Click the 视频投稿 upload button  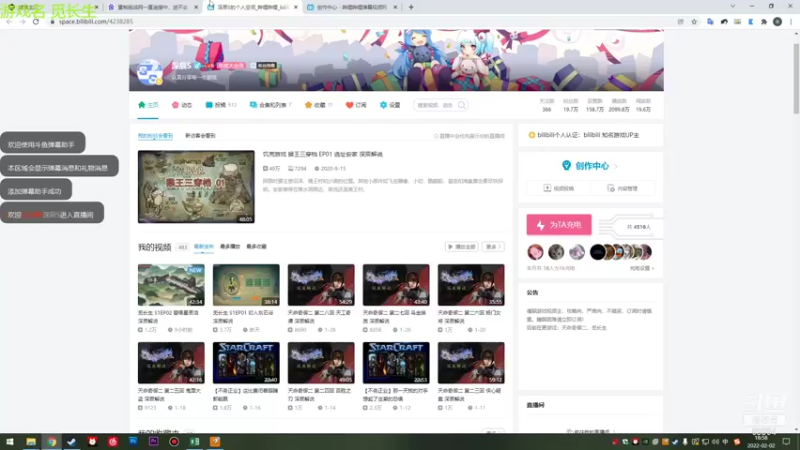click(559, 188)
